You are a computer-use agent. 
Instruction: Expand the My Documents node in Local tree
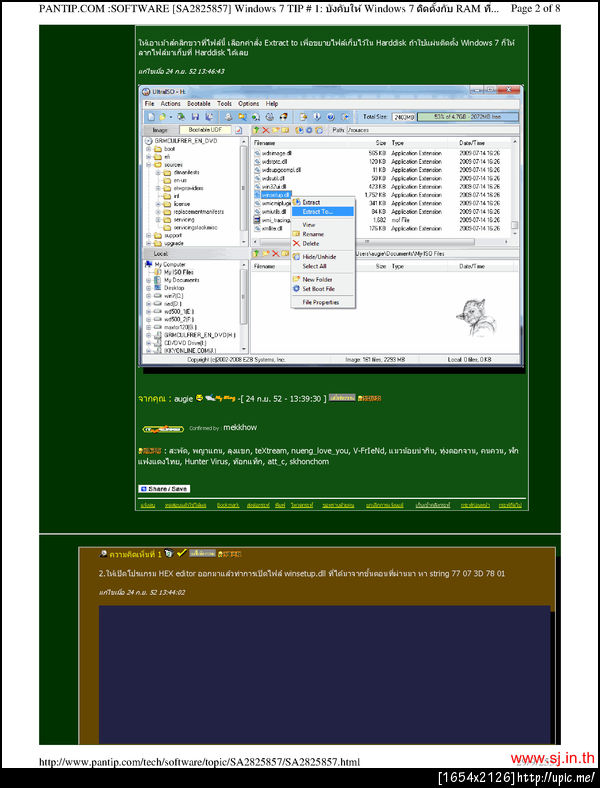(x=149, y=280)
